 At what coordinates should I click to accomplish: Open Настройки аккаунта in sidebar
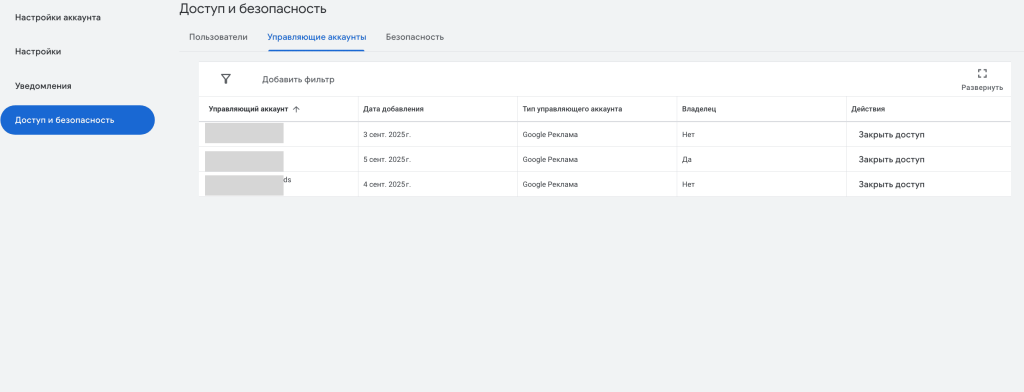tap(57, 18)
